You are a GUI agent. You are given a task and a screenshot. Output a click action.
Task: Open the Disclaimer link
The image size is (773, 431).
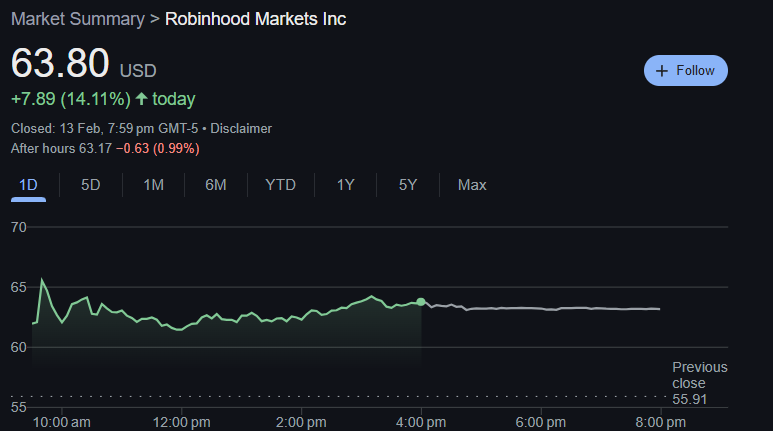[241, 129]
